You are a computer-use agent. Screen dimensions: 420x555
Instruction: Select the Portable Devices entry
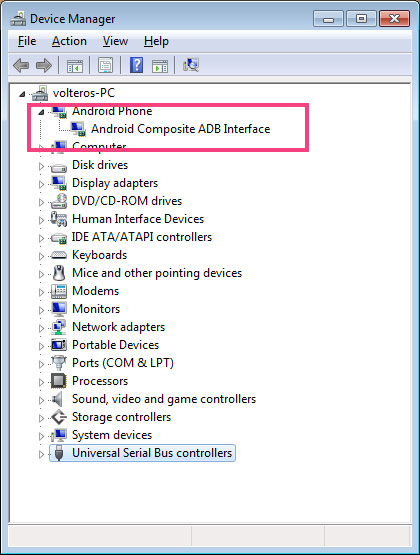click(x=115, y=345)
